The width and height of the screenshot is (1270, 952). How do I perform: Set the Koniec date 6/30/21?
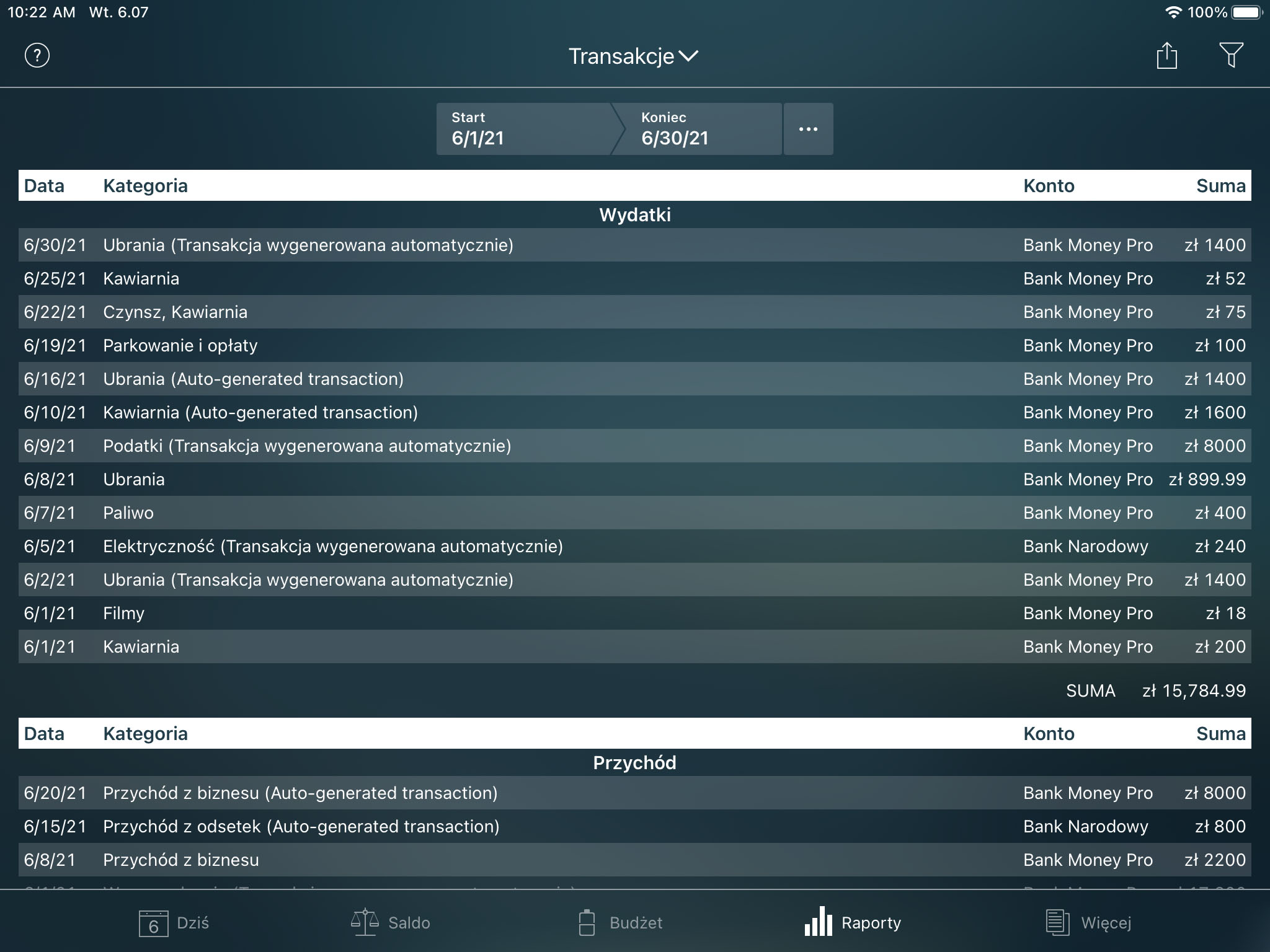699,129
